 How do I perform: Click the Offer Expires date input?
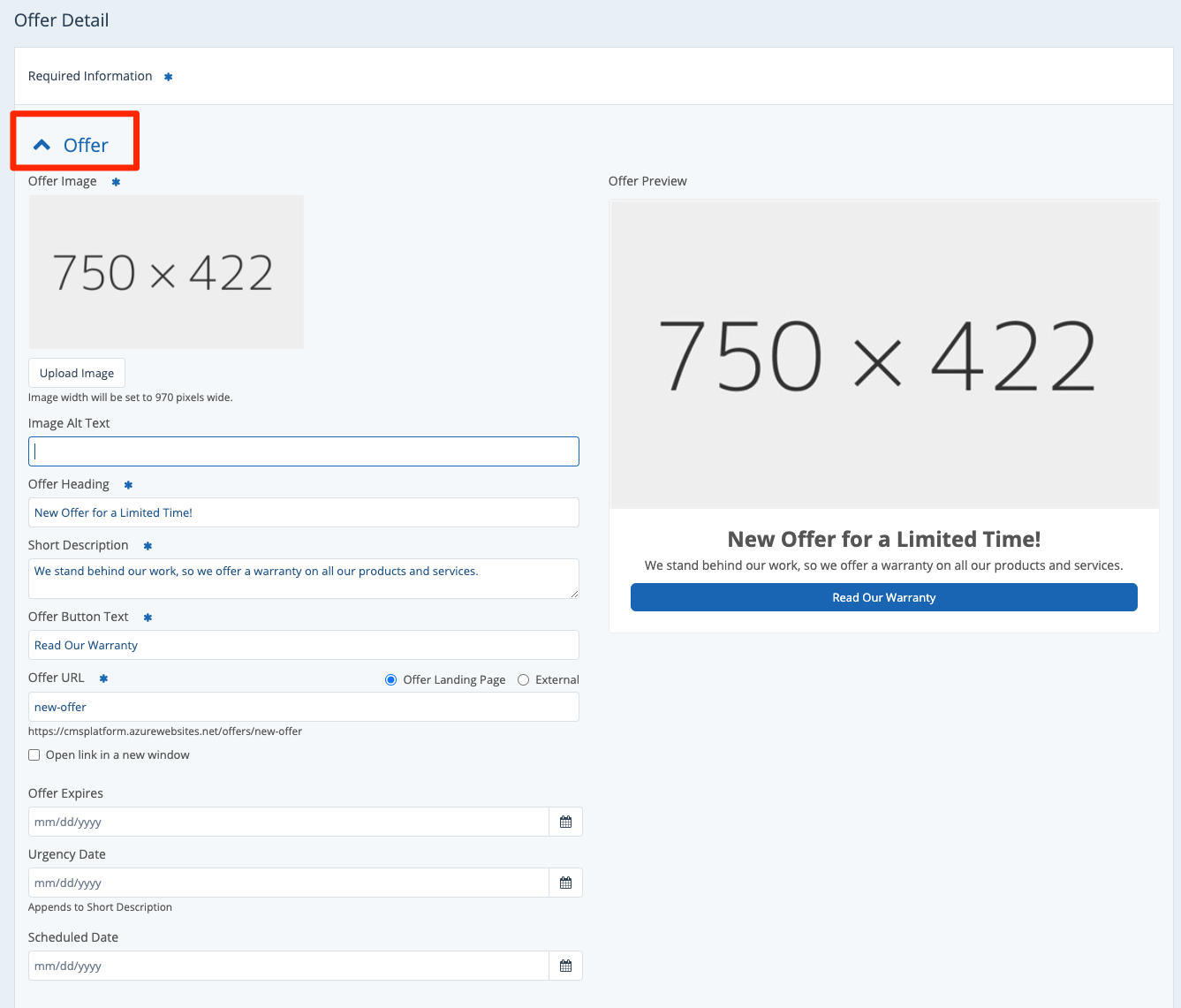pos(288,822)
